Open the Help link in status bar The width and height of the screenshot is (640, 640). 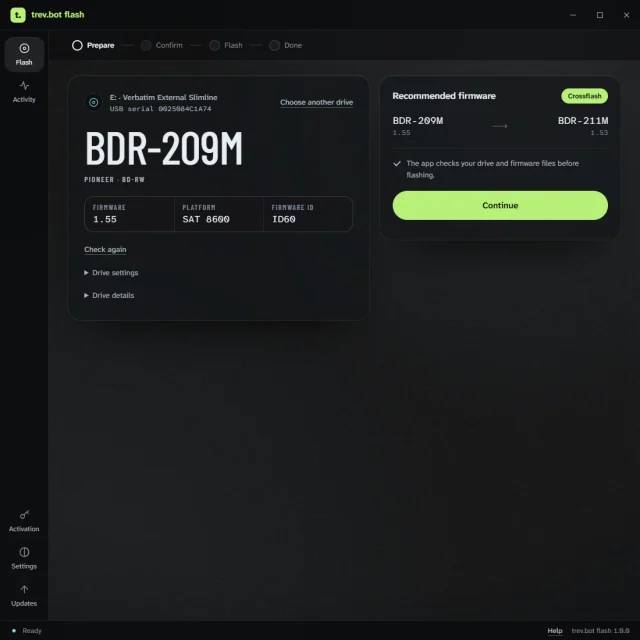(x=555, y=631)
